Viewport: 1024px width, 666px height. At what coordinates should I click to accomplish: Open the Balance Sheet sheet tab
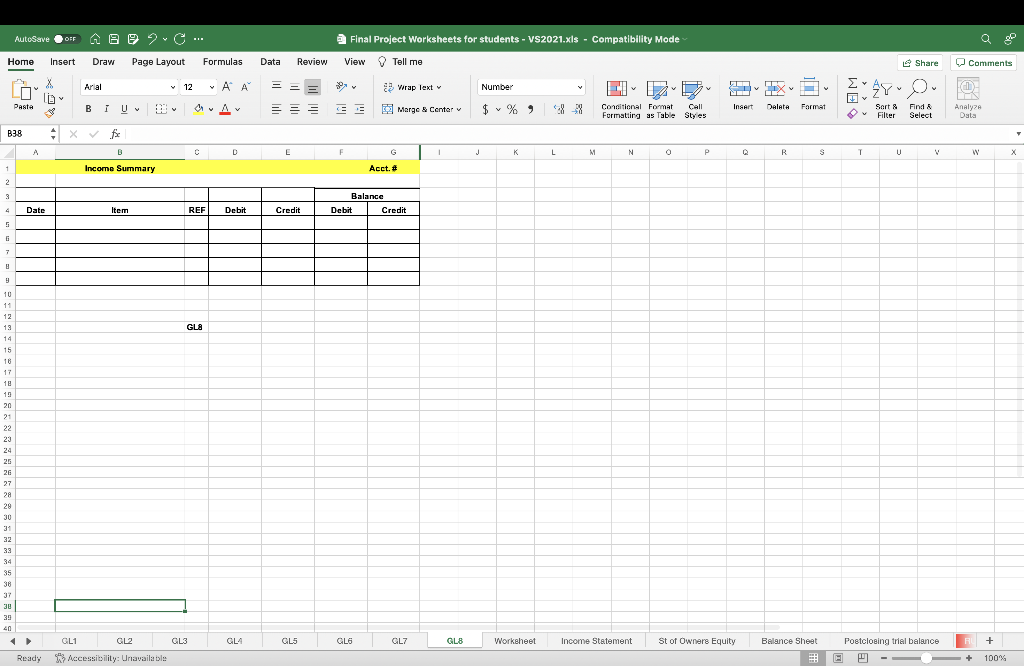[789, 641]
